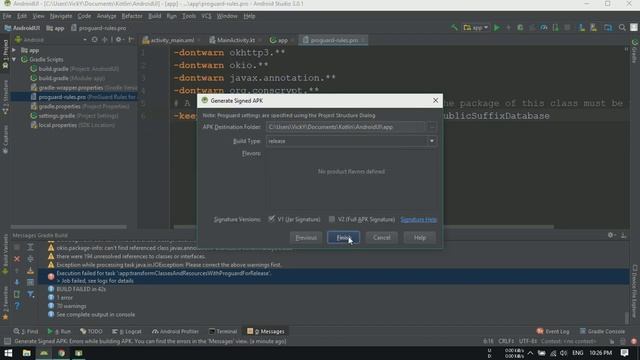The height and width of the screenshot is (360, 640).
Task: Click 'See complete output in console' message
Action: click(96, 315)
